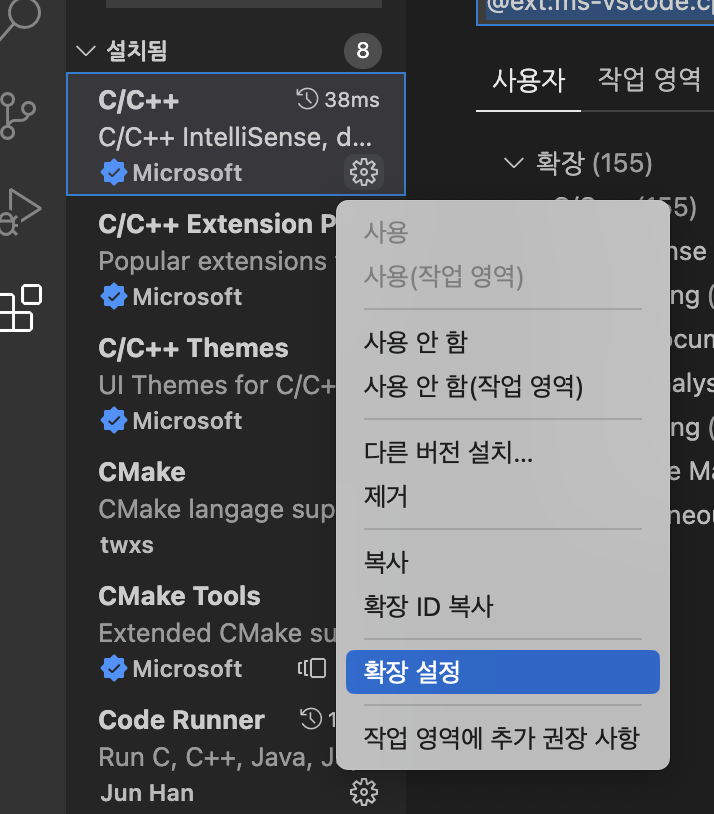Choose 사용 안 함 from context menu

pyautogui.click(x=503, y=343)
